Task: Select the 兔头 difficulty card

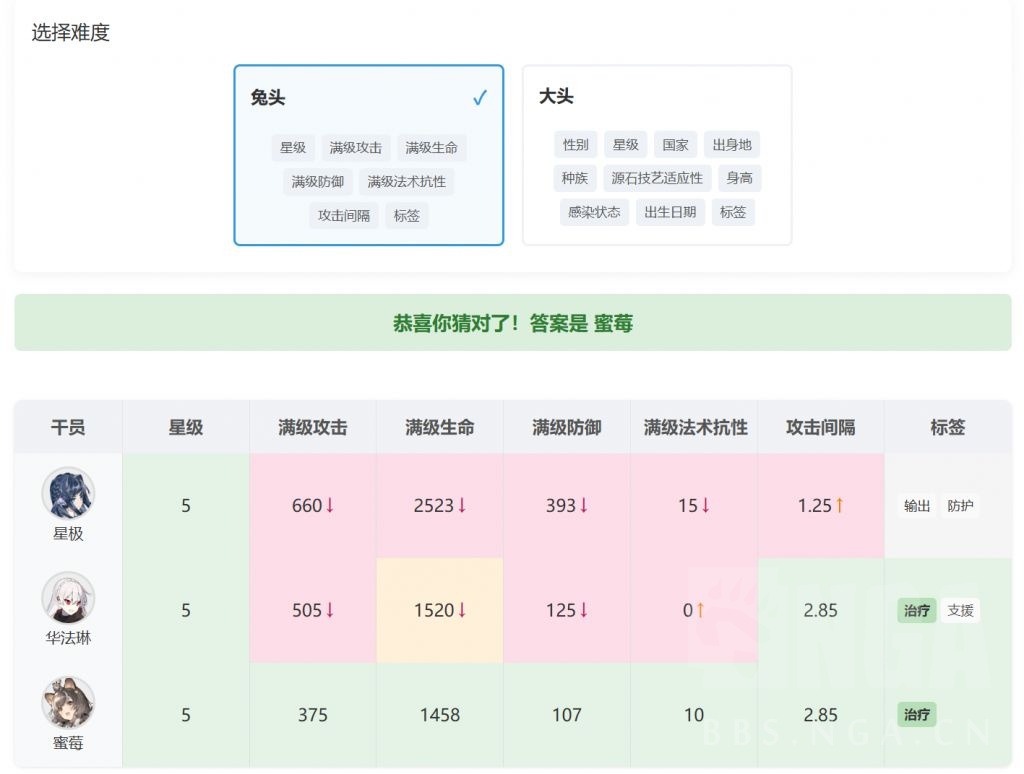Action: pos(368,155)
